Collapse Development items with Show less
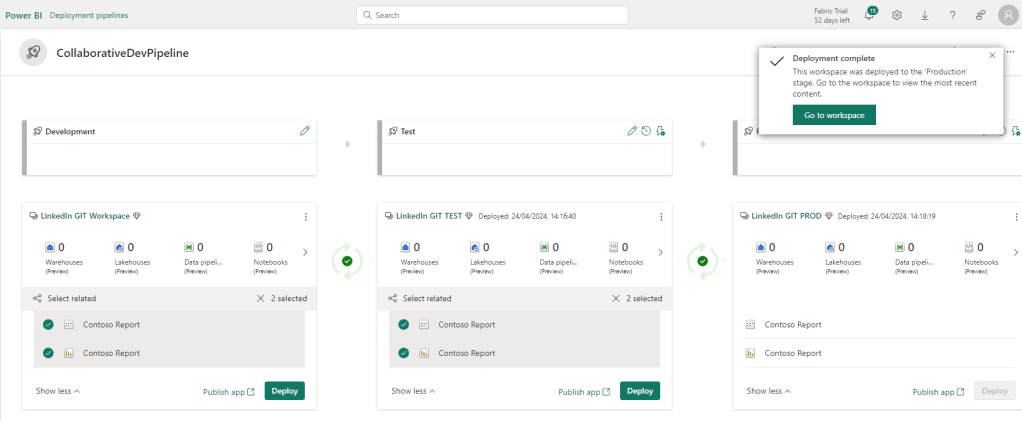The width and height of the screenshot is (1022, 421). click(57, 391)
